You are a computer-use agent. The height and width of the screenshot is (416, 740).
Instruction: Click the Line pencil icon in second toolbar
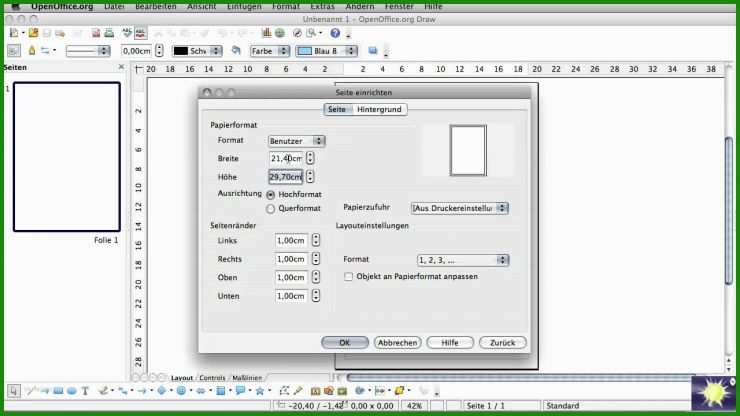(32, 51)
